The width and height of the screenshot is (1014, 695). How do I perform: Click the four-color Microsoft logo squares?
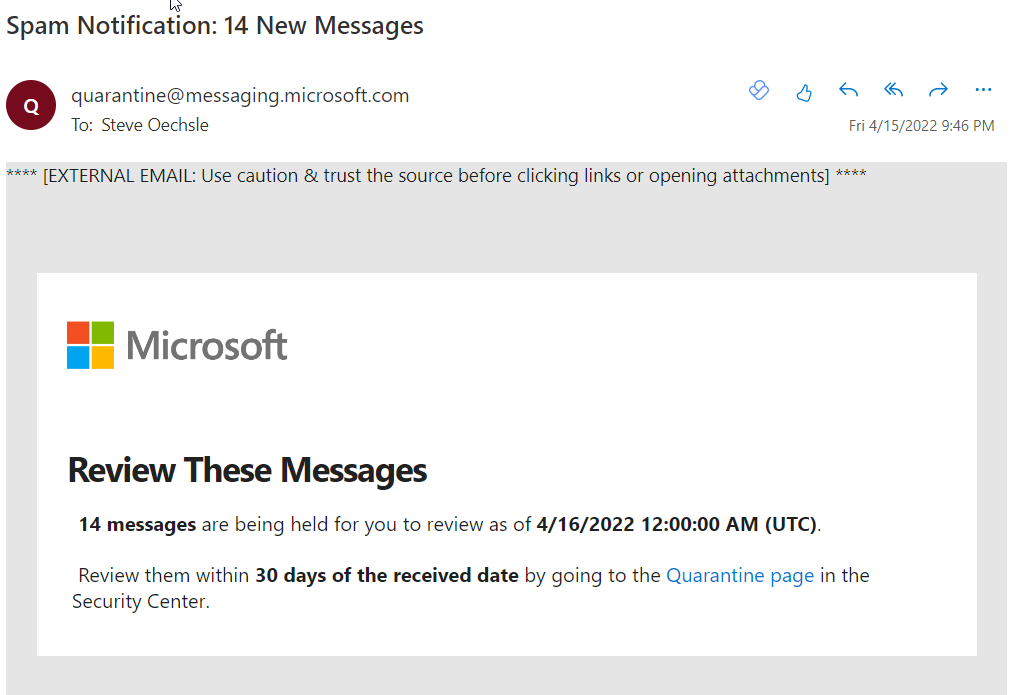point(91,345)
